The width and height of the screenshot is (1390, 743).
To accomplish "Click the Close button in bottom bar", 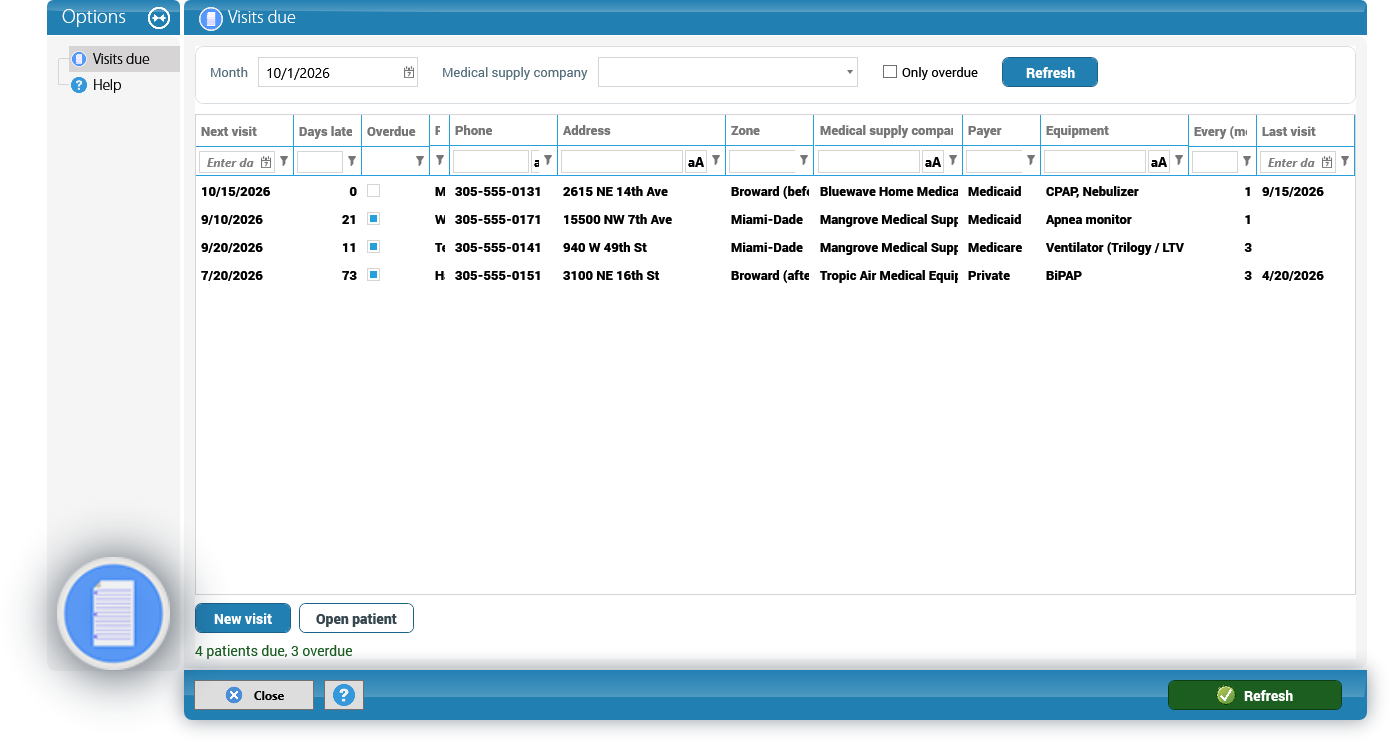I will (x=254, y=695).
